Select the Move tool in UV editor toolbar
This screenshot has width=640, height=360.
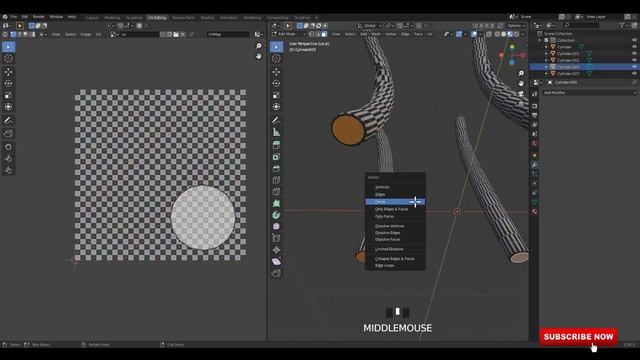8,72
